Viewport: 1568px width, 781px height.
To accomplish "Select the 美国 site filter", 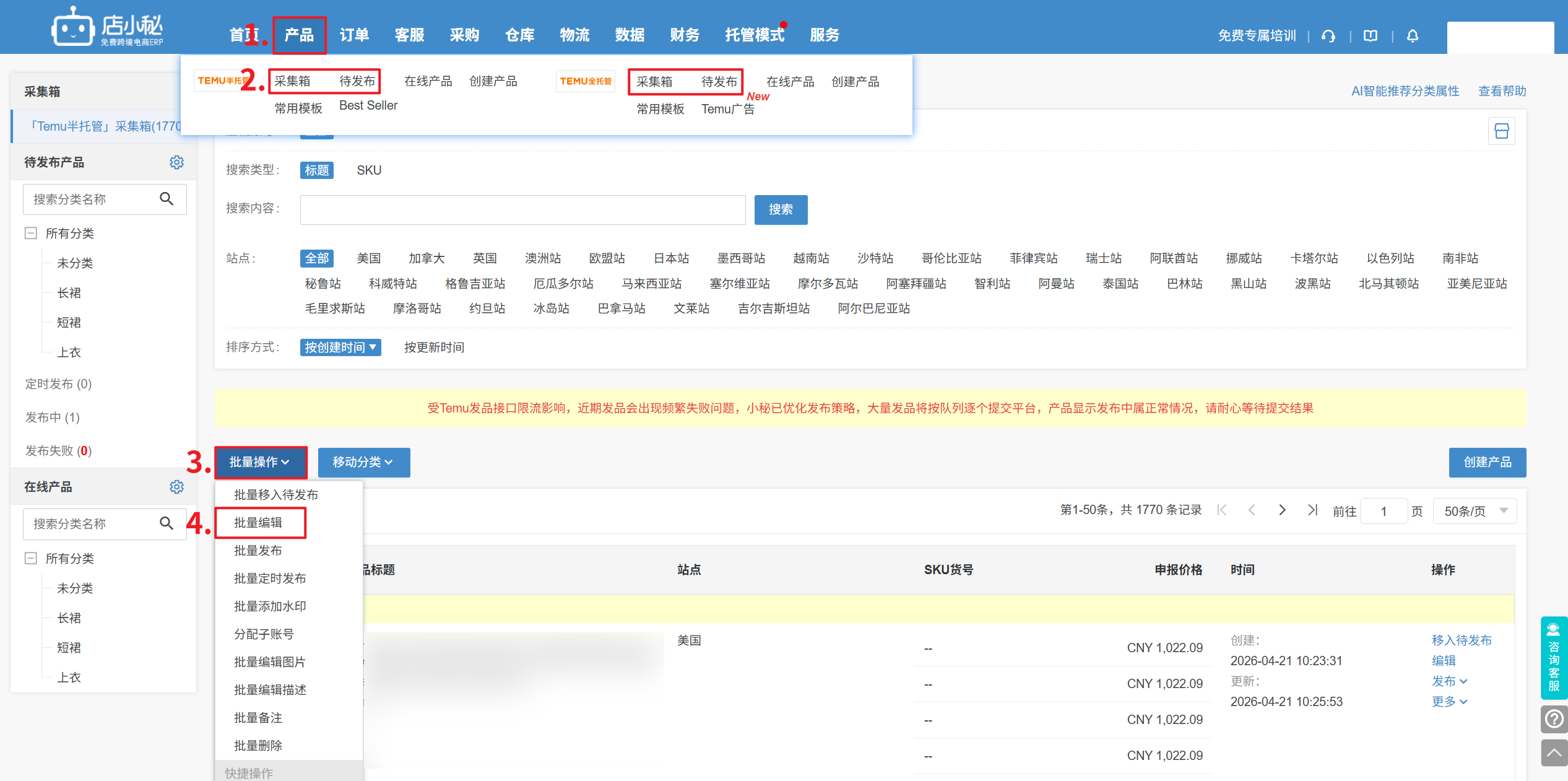I will coord(369,258).
